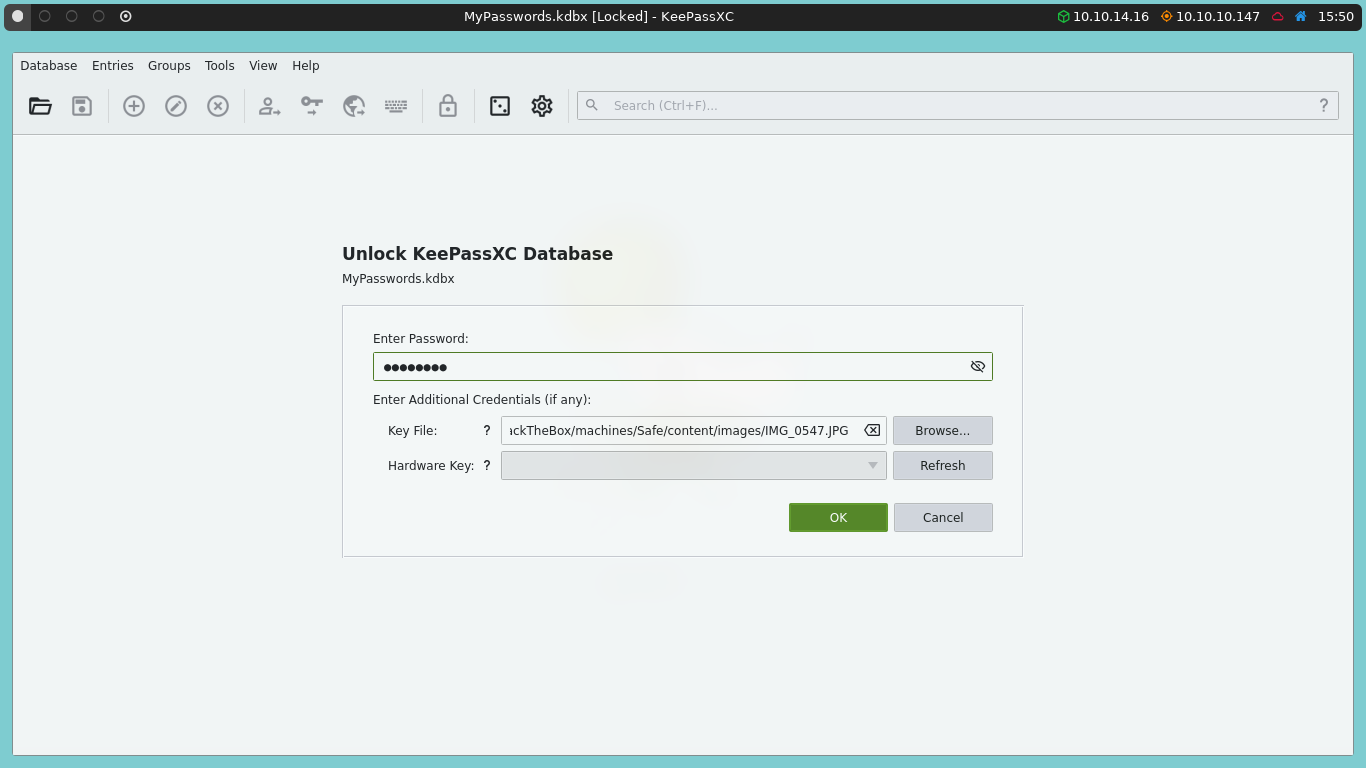Show Hardware Key help question mark
The width and height of the screenshot is (1366, 768).
pyautogui.click(x=487, y=466)
